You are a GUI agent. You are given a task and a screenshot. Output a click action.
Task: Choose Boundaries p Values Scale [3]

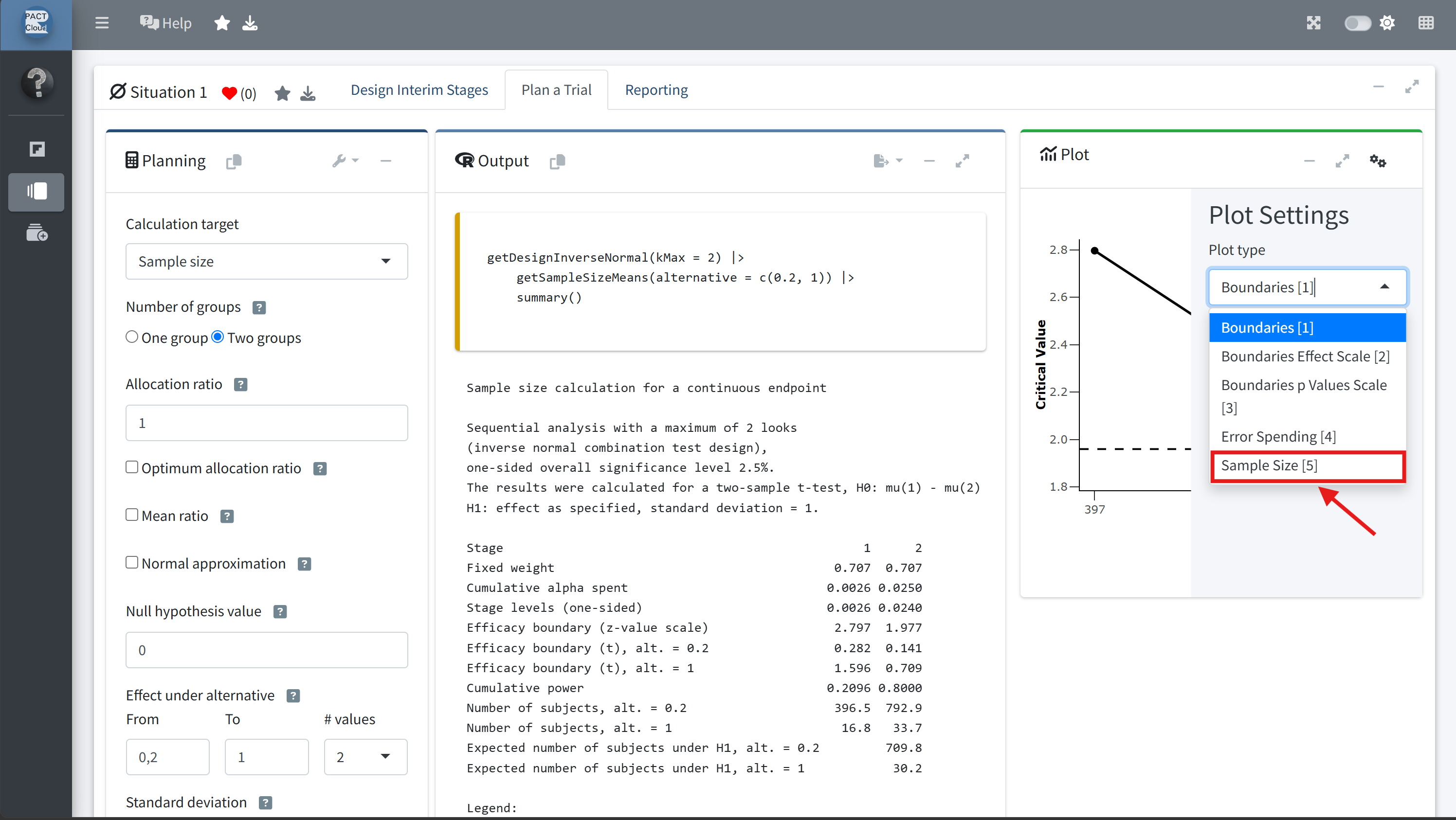coord(1307,396)
